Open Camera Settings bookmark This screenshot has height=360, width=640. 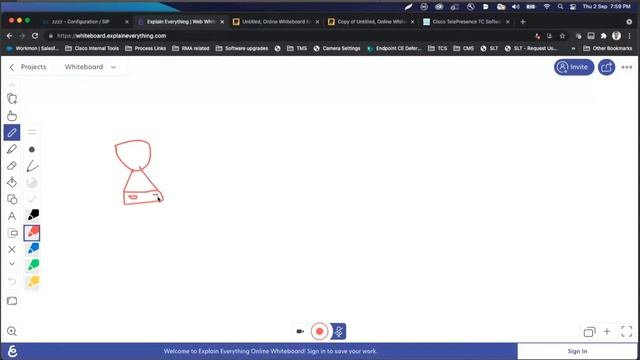pyautogui.click(x=337, y=48)
